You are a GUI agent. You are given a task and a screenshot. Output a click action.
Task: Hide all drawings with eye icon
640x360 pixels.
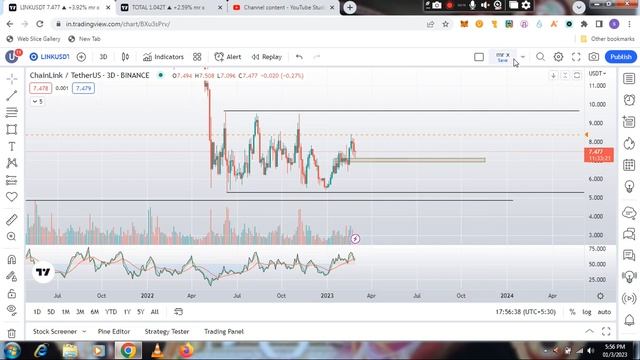12,310
